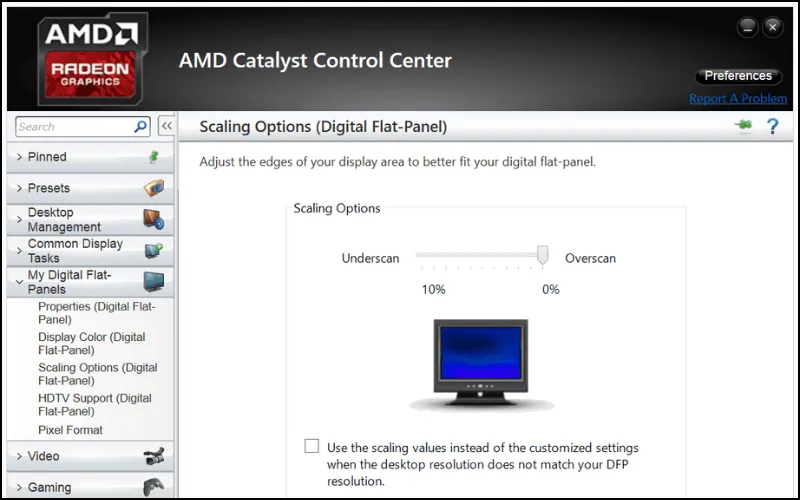
Task: Expand the Gaming section chevron
Action: (x=19, y=487)
